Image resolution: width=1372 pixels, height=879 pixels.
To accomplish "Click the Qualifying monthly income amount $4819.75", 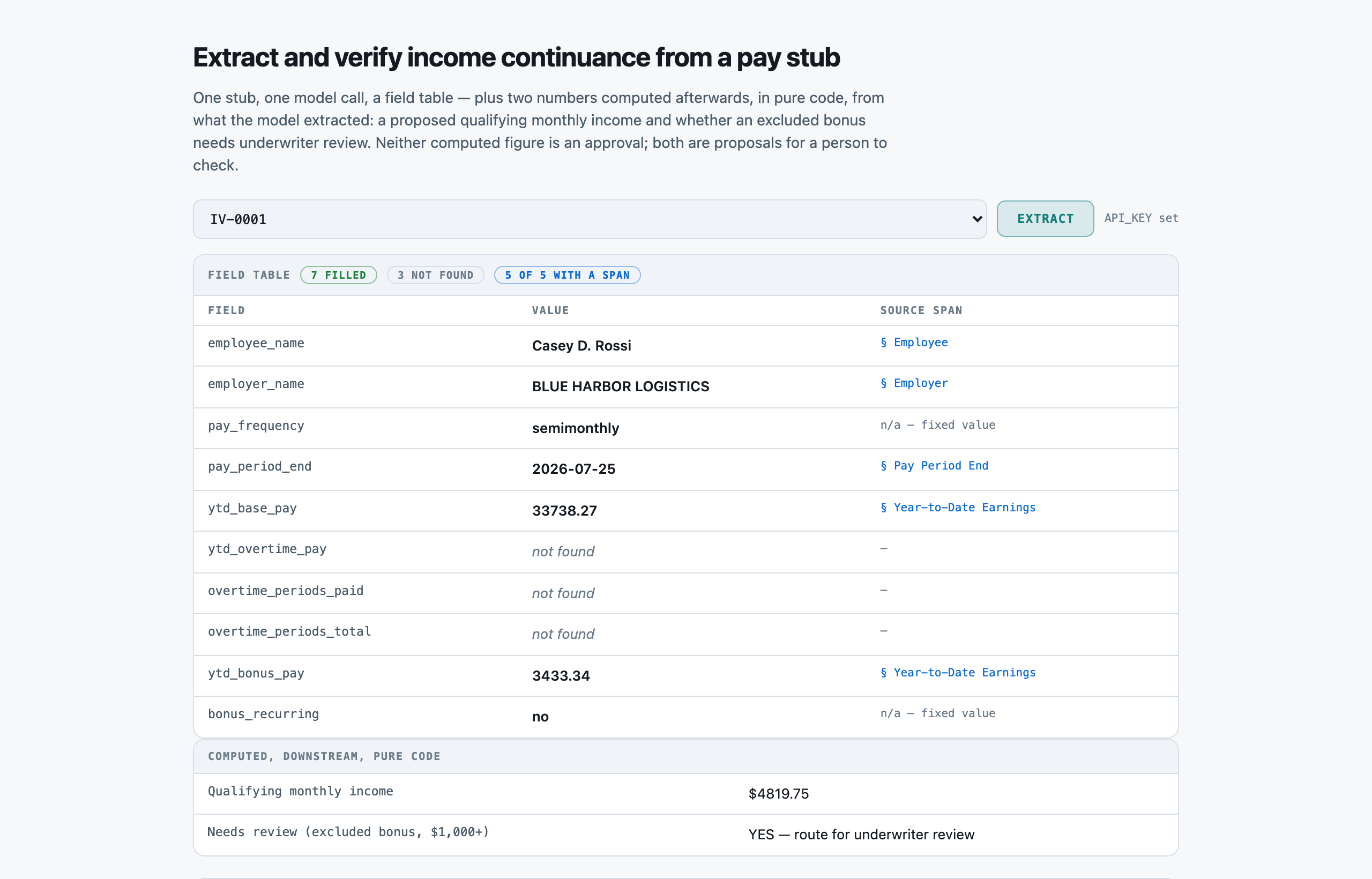I will coord(779,793).
